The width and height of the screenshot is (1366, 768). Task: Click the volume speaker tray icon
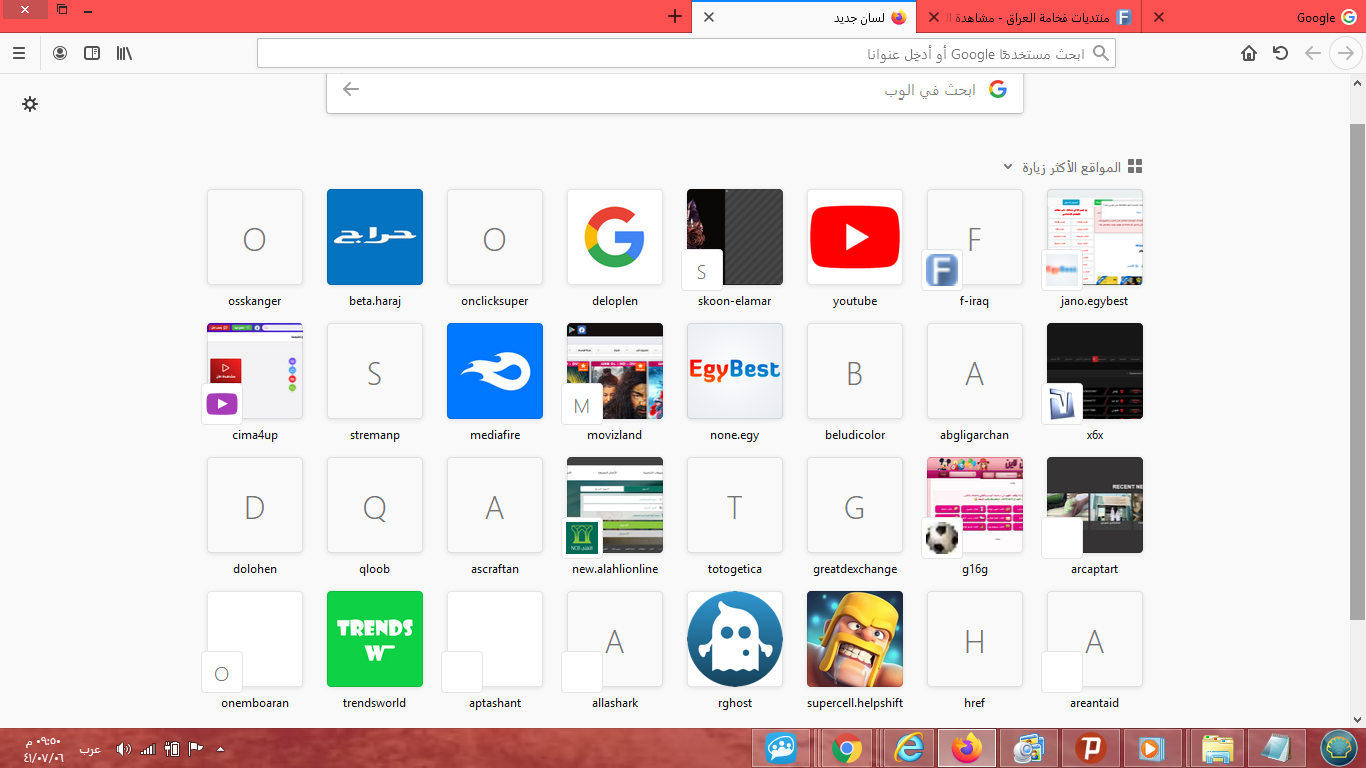click(x=124, y=749)
